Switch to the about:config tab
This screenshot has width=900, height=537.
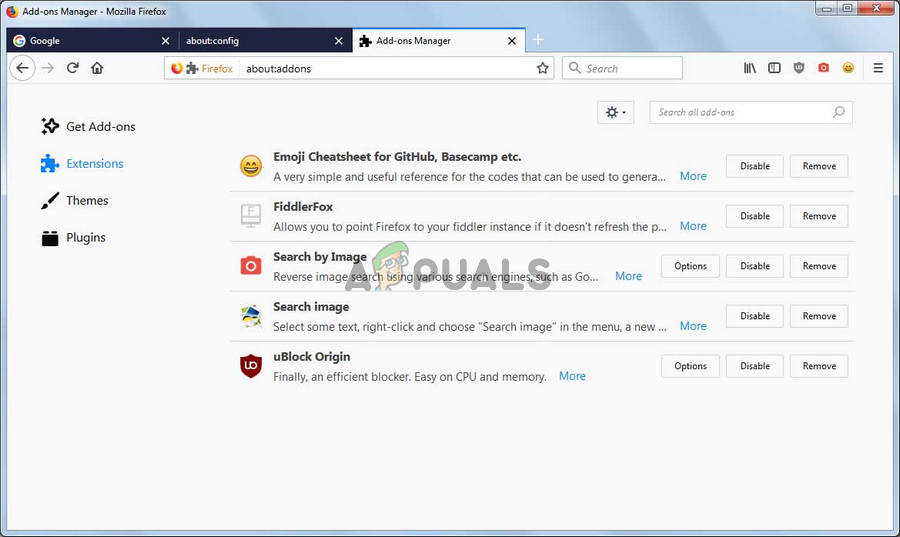click(x=265, y=41)
